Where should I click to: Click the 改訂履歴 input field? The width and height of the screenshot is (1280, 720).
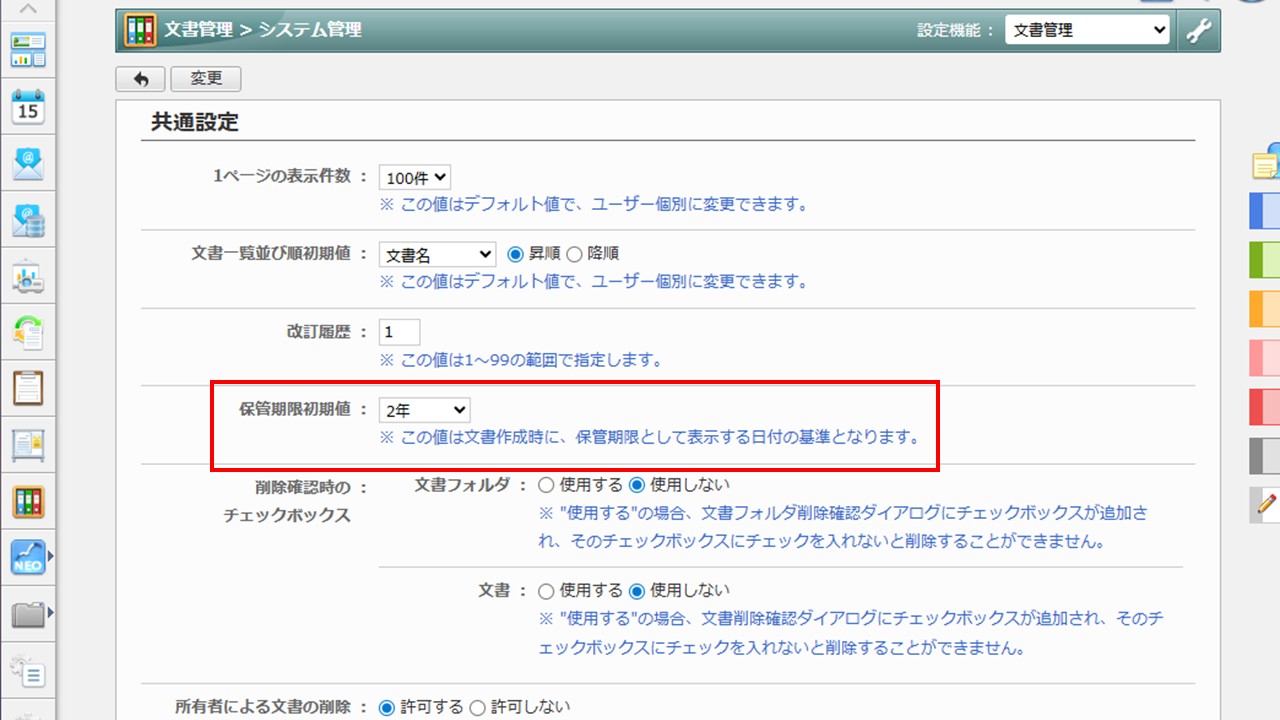(400, 332)
